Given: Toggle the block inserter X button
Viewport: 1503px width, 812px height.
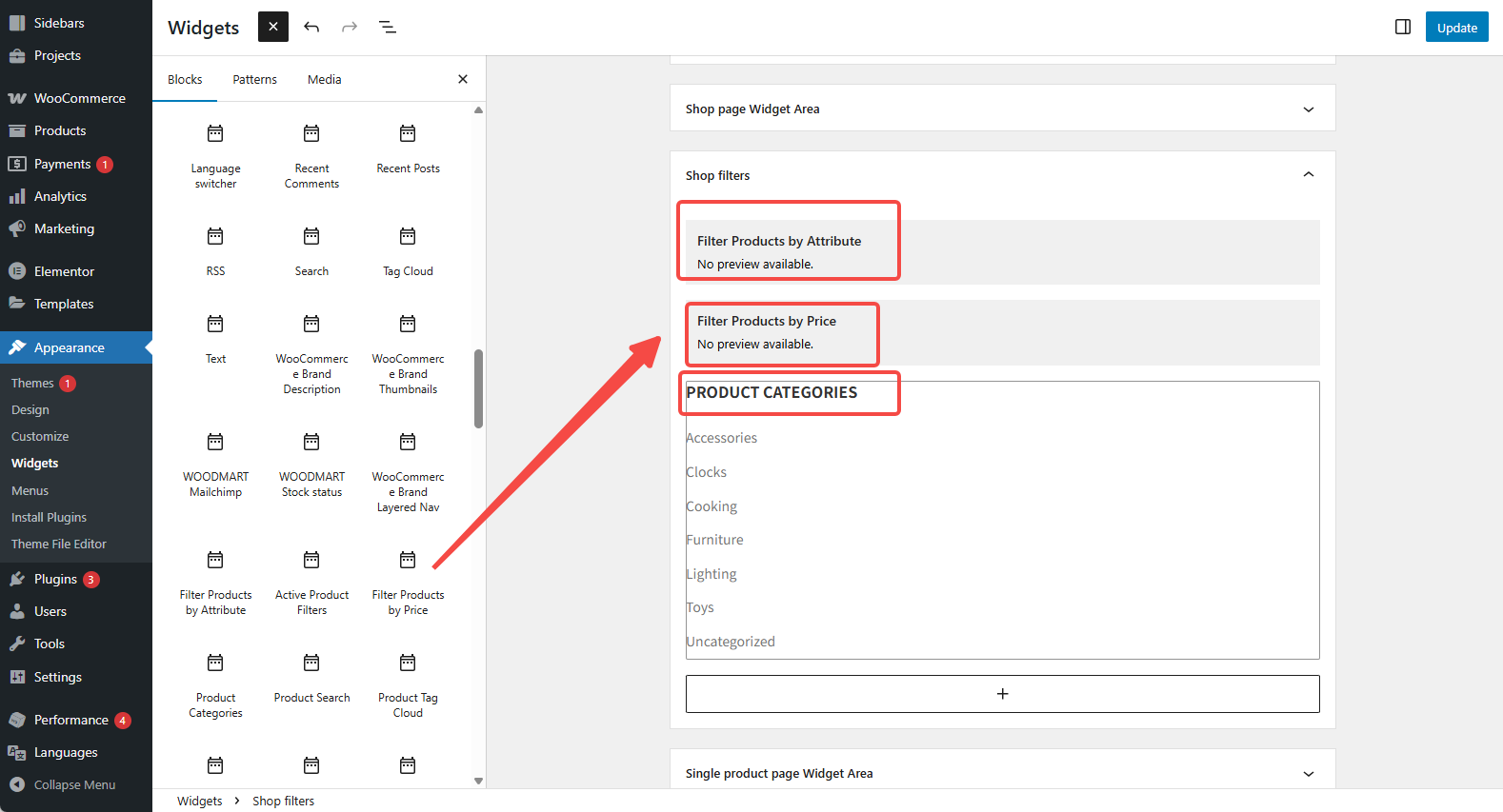Looking at the screenshot, I should (x=273, y=27).
